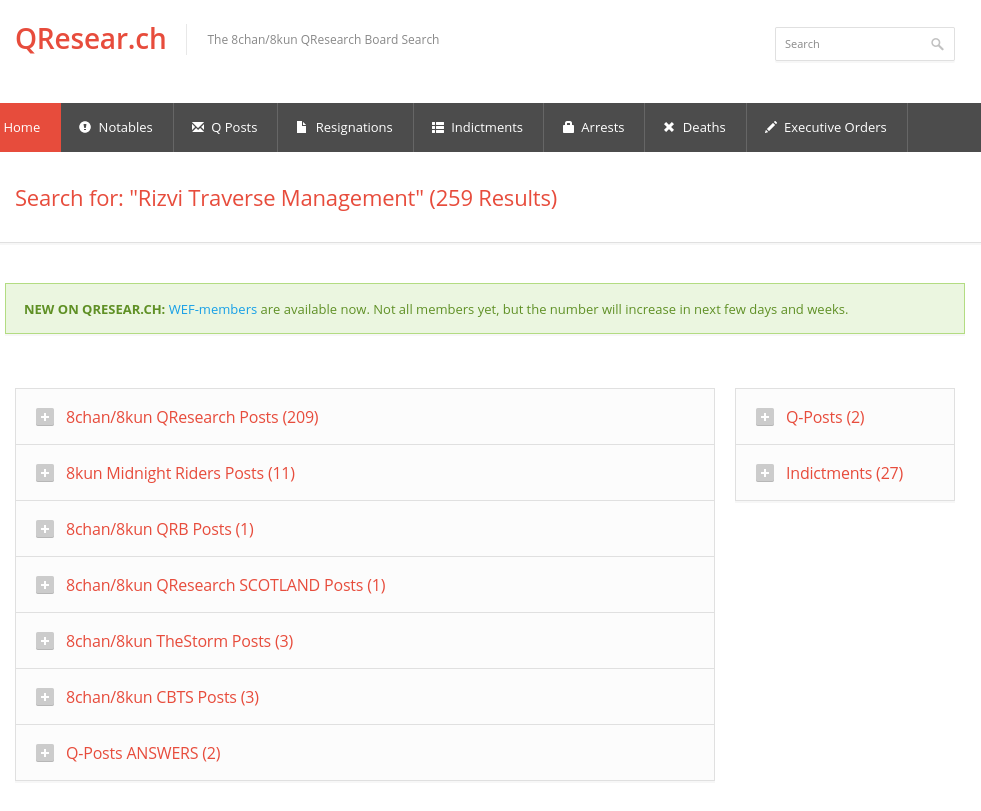Image resolution: width=981 pixels, height=811 pixels.
Task: Expand Q-Posts (2) plus icon
Action: [x=765, y=417]
